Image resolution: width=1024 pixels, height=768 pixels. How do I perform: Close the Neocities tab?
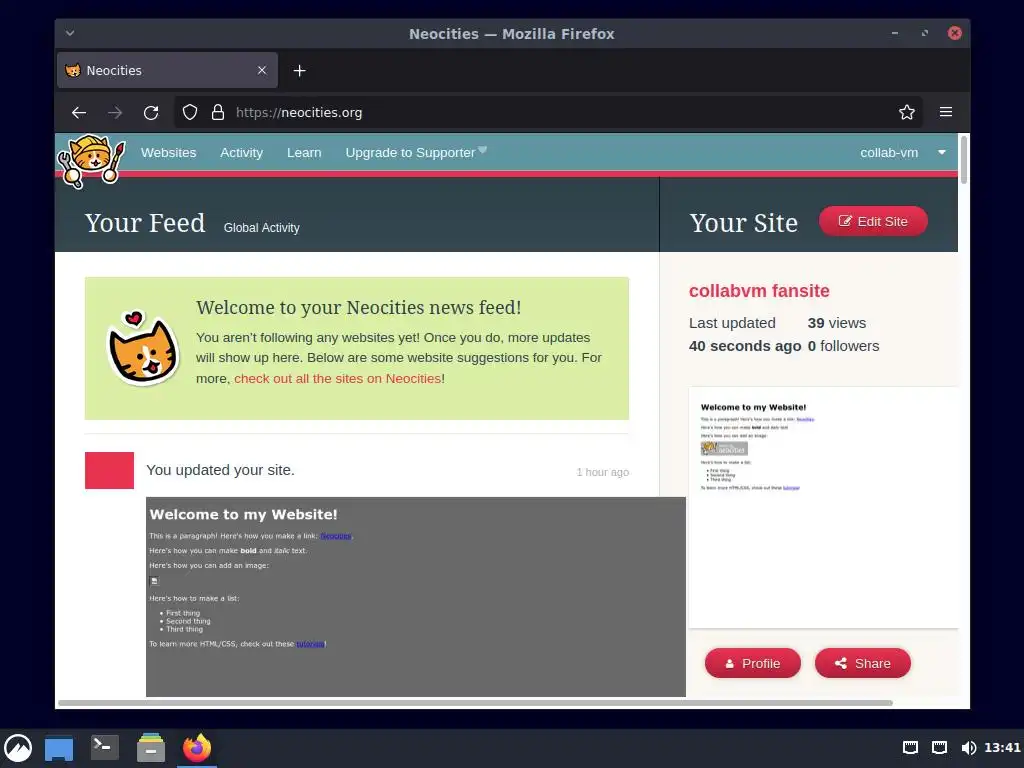point(262,70)
